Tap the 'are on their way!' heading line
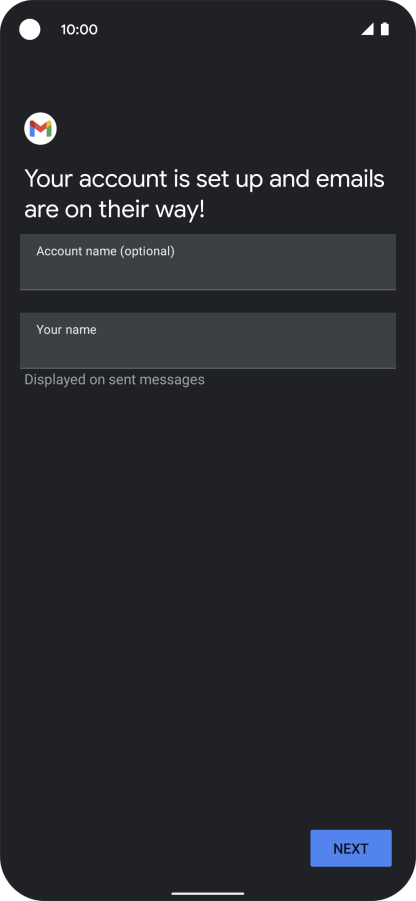This screenshot has width=416, height=901. 114,210
